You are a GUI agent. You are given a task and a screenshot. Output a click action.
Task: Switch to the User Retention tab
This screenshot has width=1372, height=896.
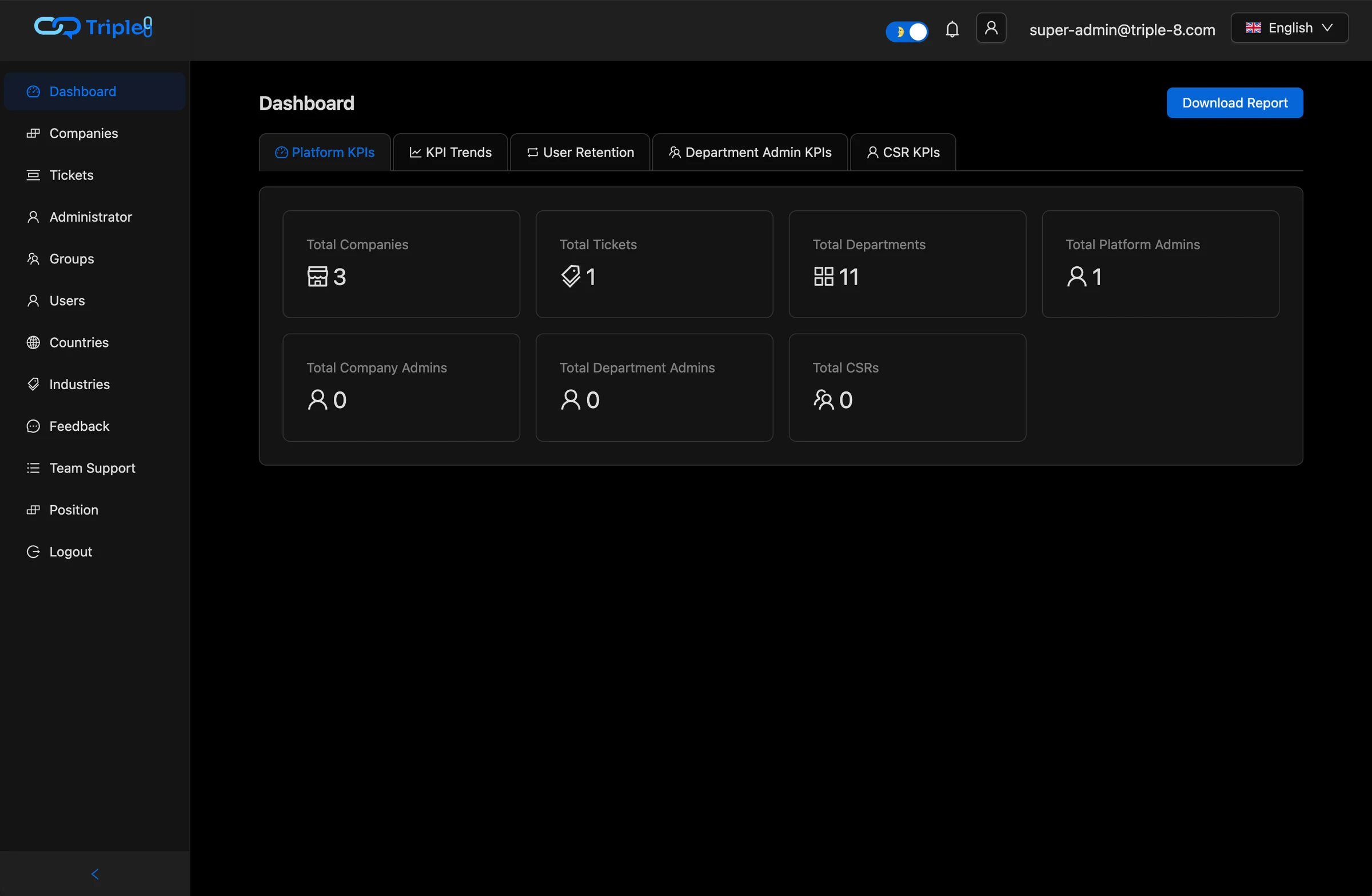(580, 152)
